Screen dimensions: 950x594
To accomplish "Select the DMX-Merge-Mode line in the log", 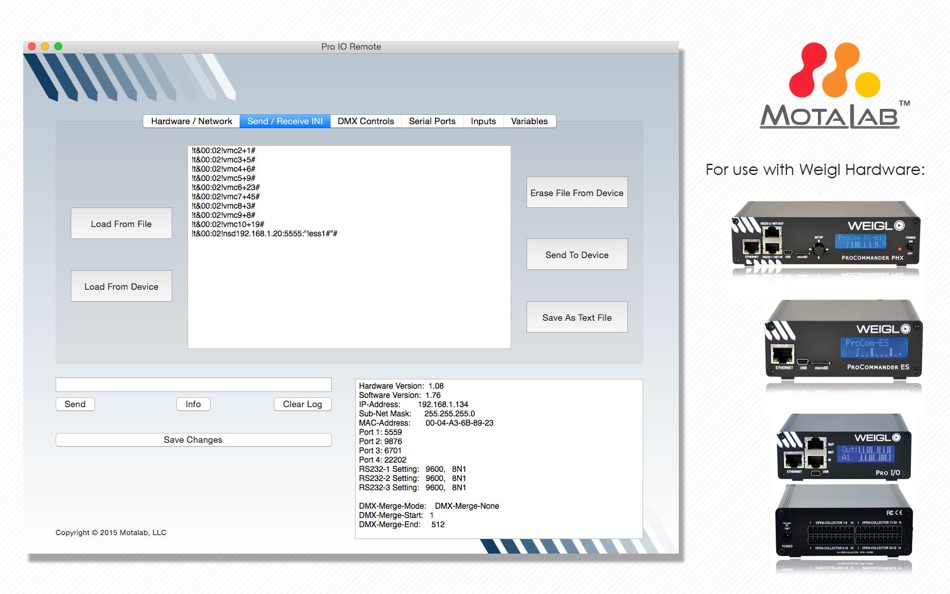I will (x=429, y=506).
